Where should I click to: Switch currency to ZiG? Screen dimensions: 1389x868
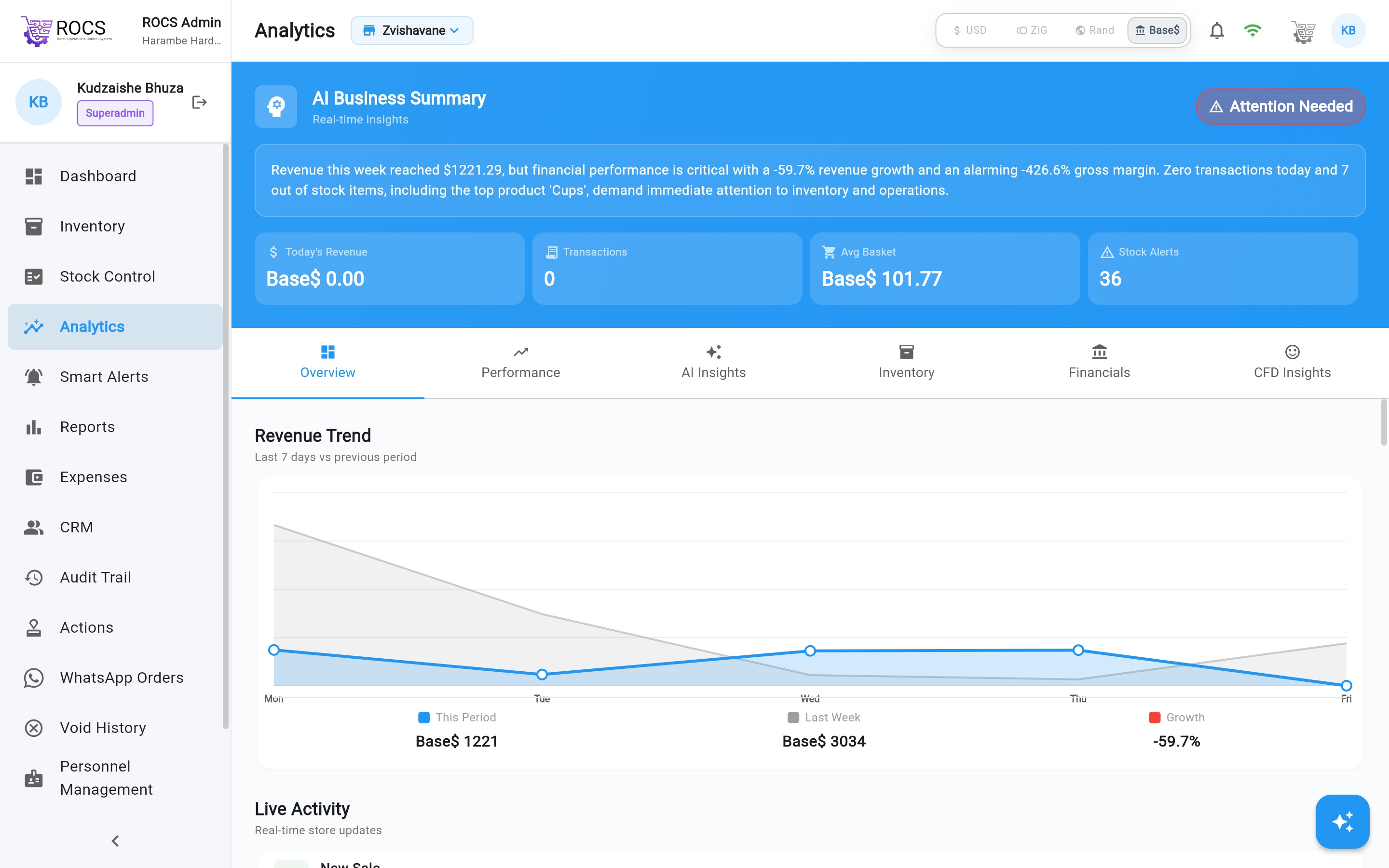(1032, 30)
